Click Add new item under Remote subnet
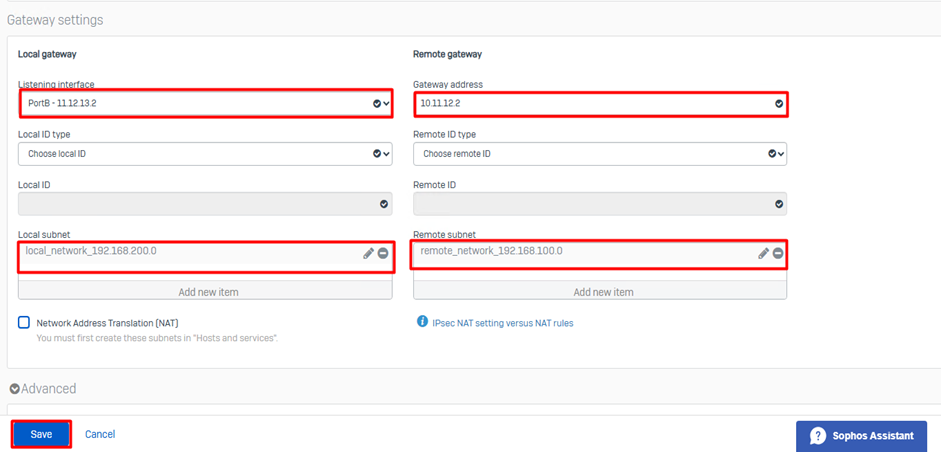 click(x=603, y=292)
